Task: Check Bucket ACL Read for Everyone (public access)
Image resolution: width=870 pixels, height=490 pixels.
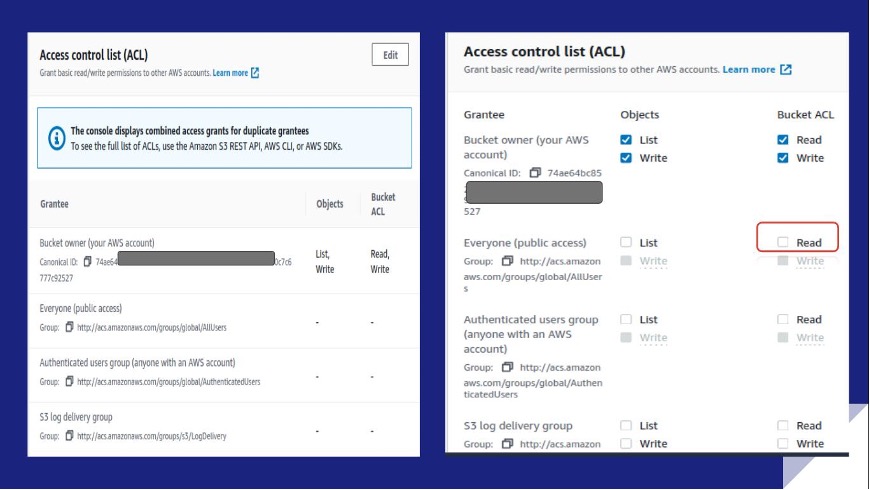Action: (783, 242)
